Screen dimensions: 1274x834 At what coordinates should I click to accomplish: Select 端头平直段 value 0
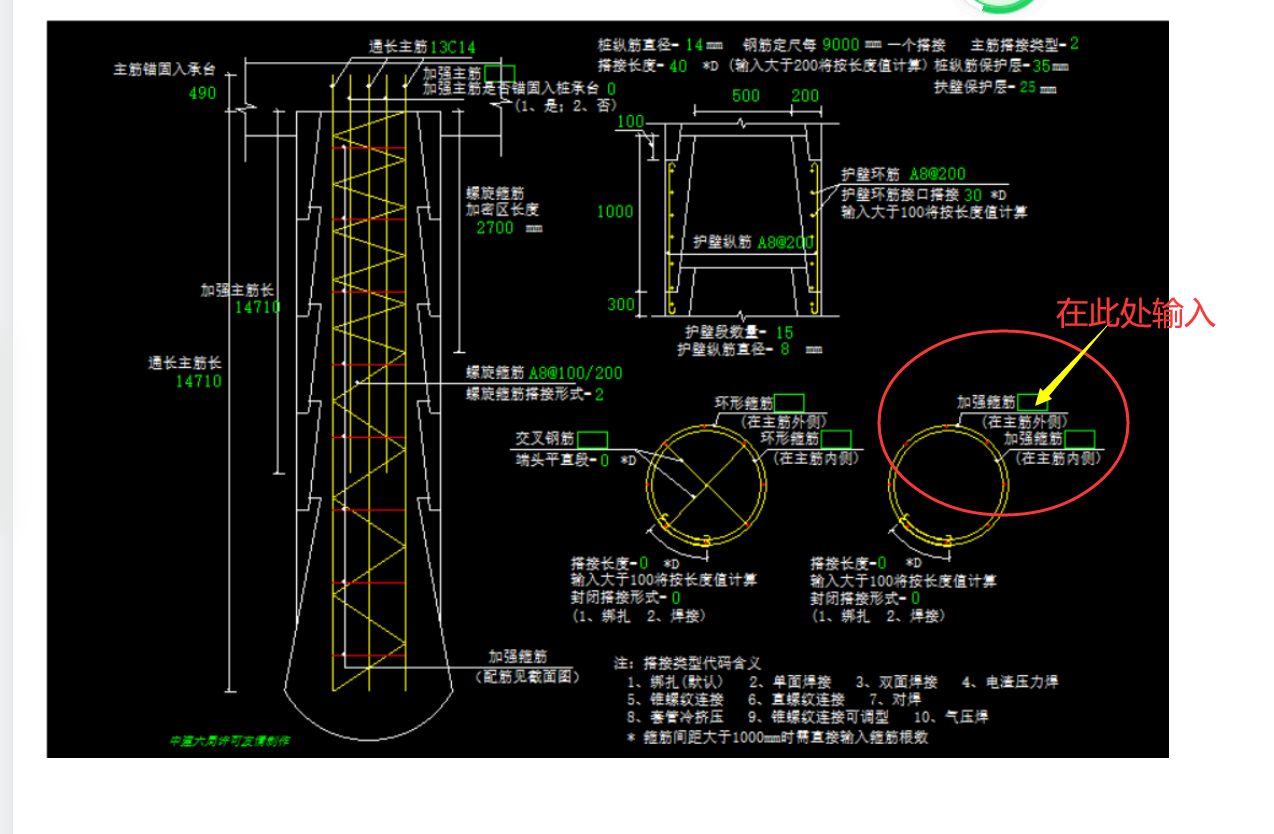(605, 461)
